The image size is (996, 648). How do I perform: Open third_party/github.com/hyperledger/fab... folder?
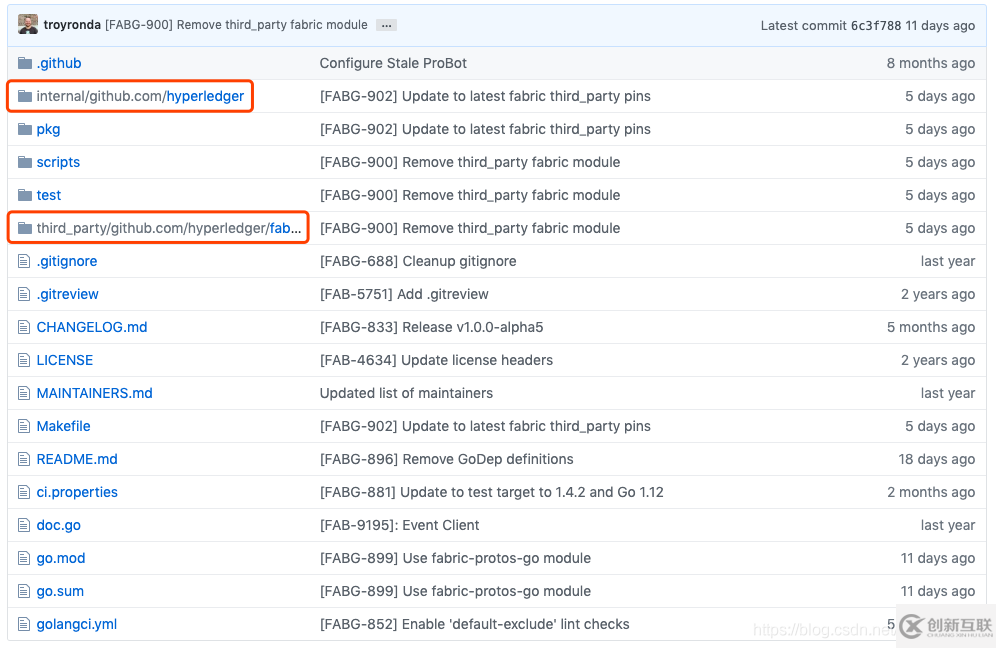coord(169,228)
